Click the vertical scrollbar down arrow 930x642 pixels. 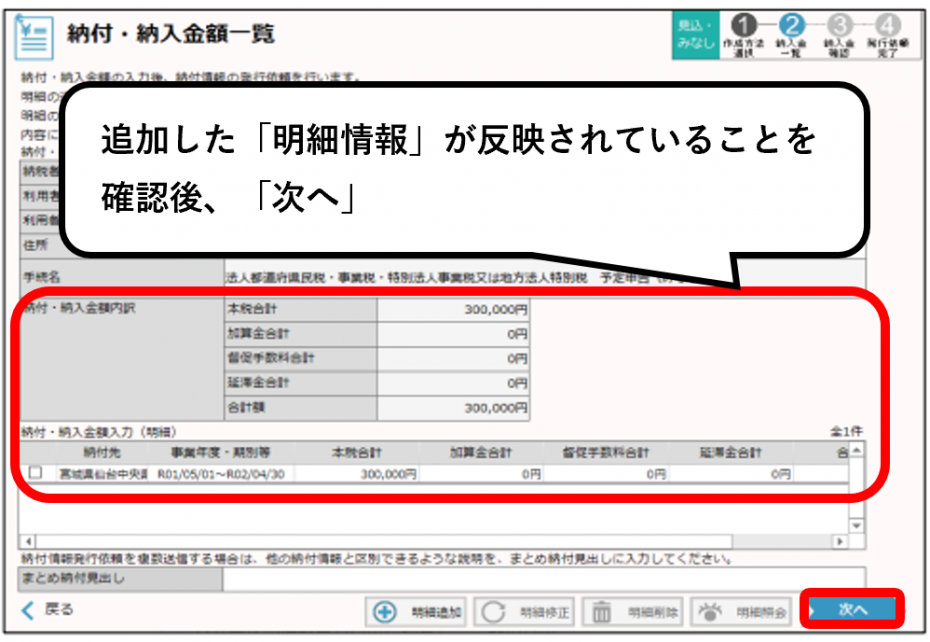(857, 525)
